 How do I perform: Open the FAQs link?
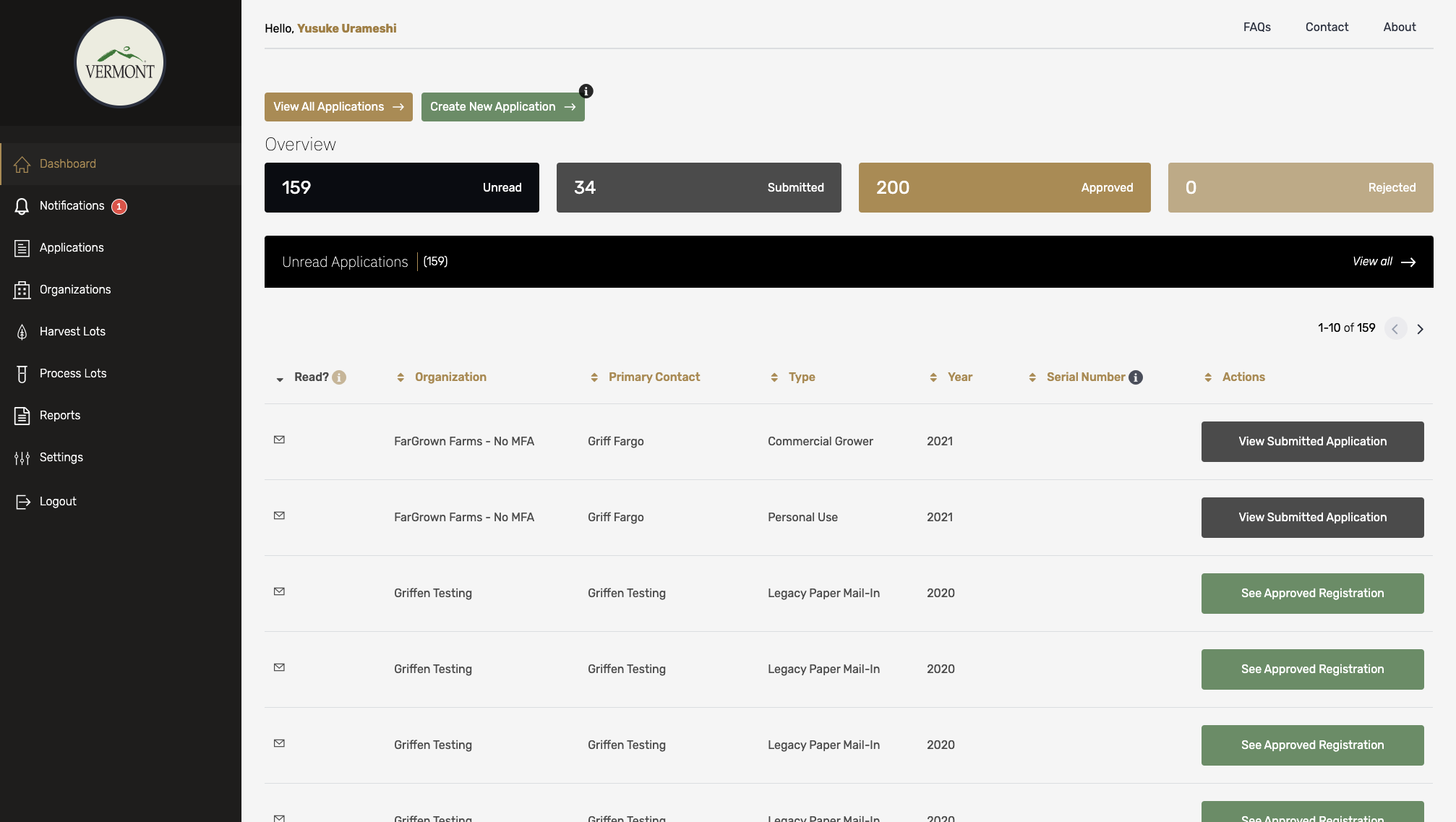click(1257, 27)
